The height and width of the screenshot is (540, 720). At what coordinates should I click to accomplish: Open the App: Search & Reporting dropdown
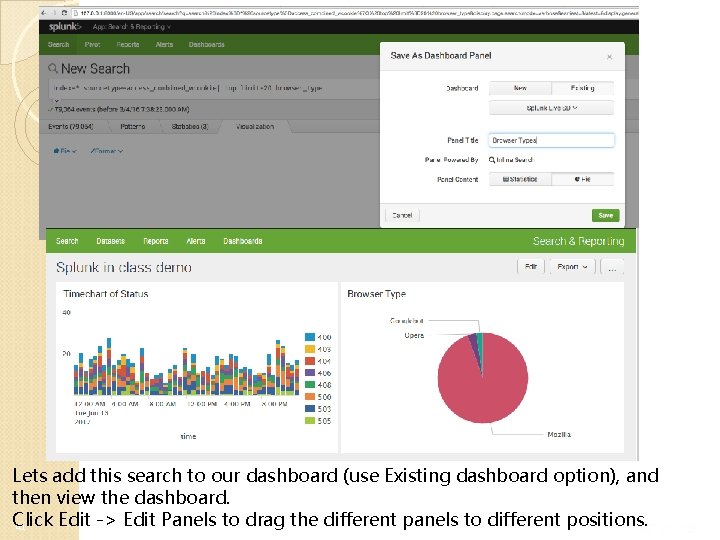pos(131,27)
